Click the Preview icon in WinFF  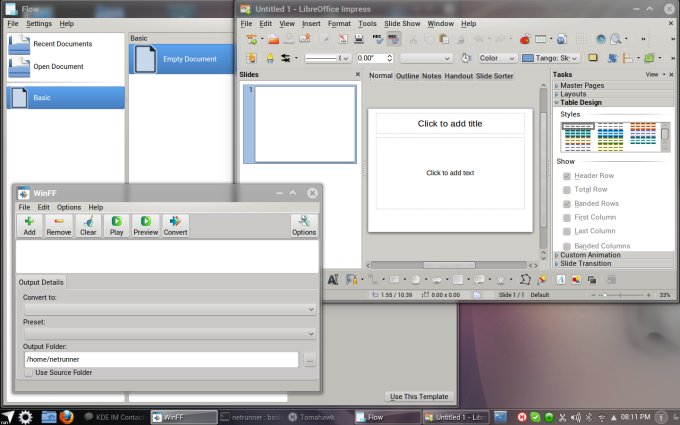coord(146,225)
